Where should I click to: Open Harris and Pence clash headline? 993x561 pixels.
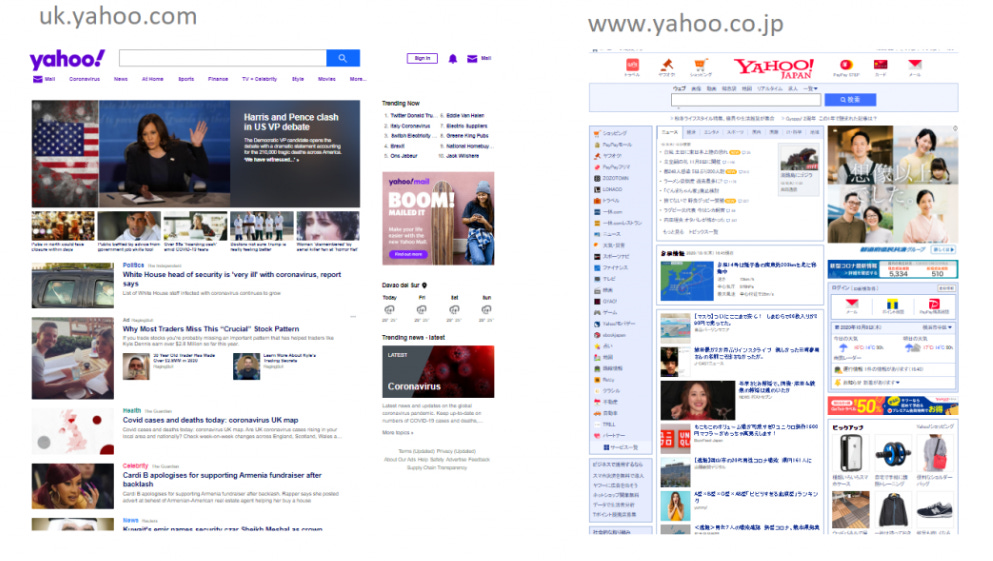pyautogui.click(x=291, y=122)
